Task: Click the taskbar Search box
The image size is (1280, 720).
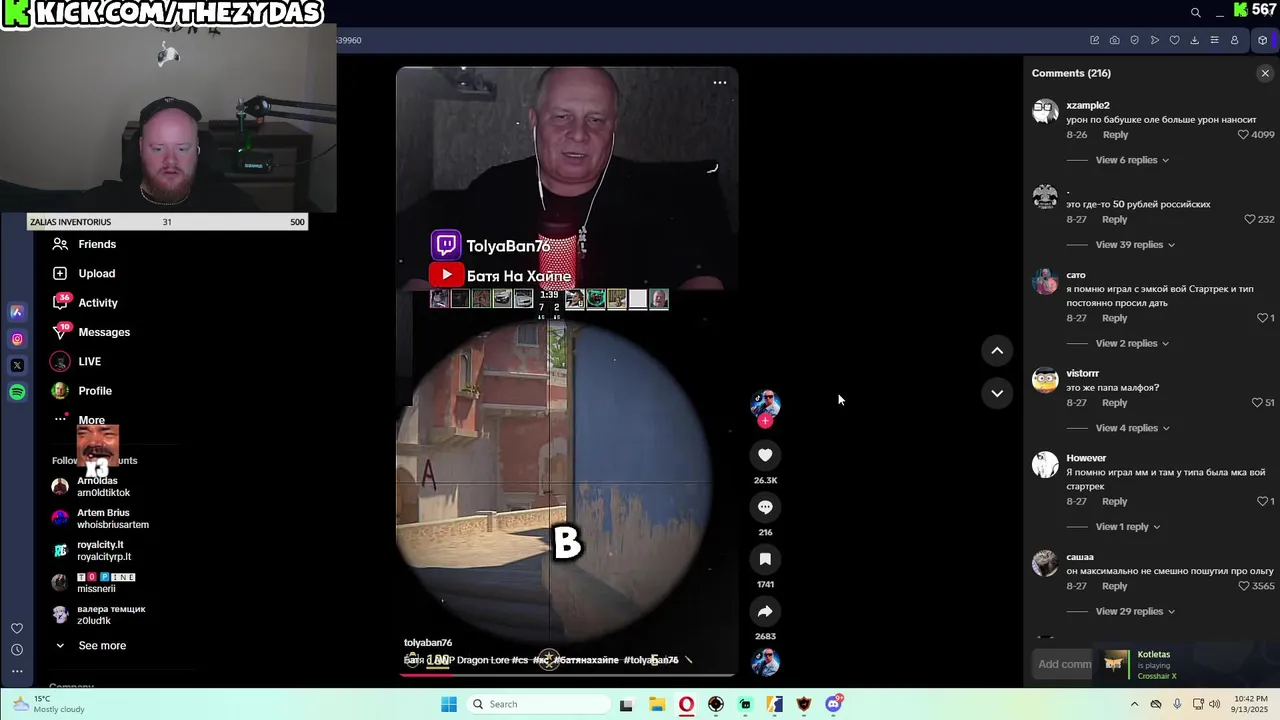Action: point(537,704)
